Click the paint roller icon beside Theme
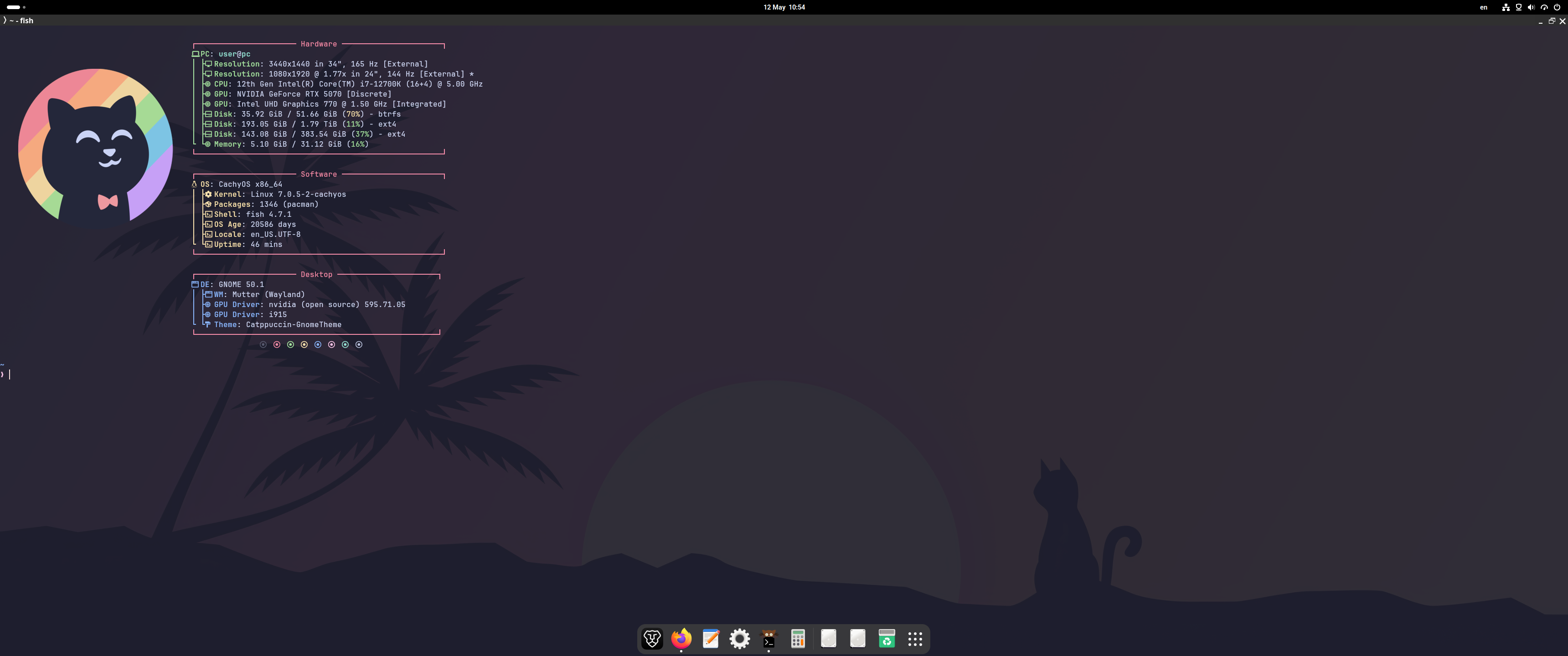The height and width of the screenshot is (656, 1568). [207, 324]
